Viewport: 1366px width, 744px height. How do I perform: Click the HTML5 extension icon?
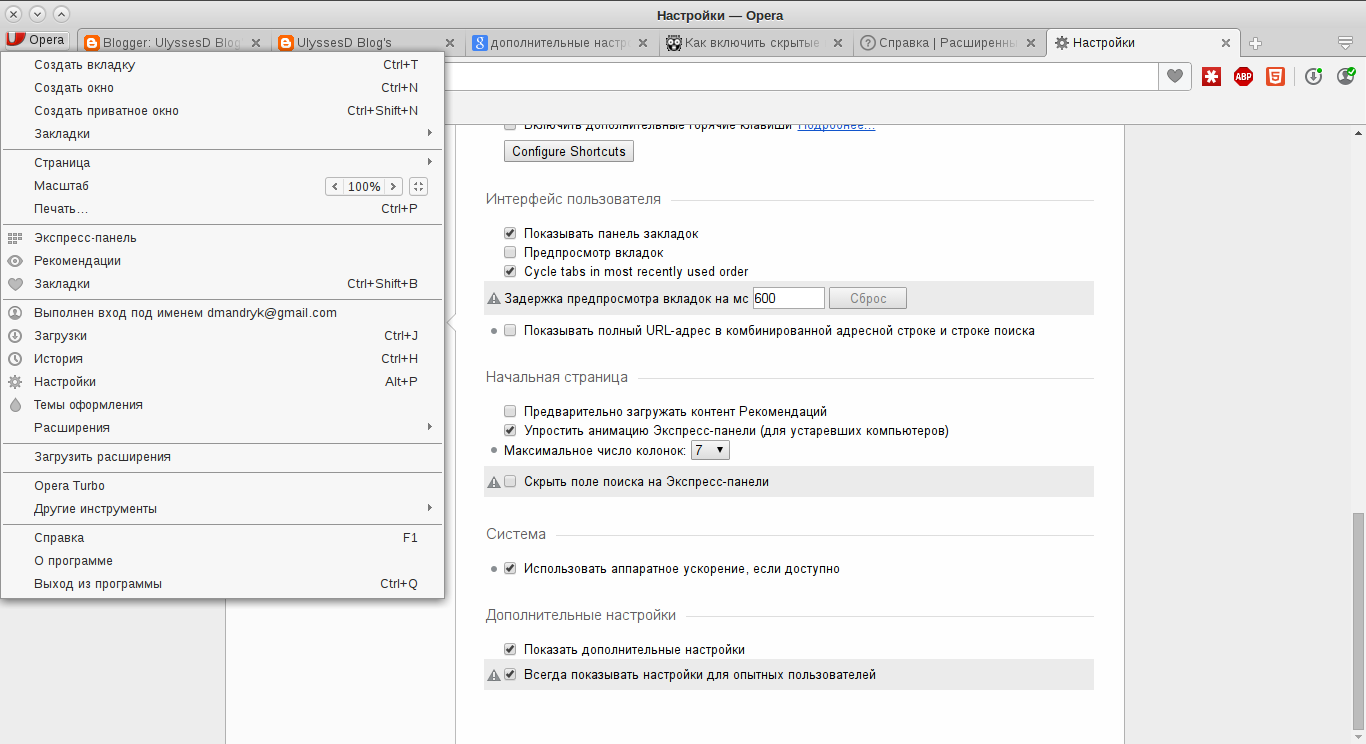1275,76
